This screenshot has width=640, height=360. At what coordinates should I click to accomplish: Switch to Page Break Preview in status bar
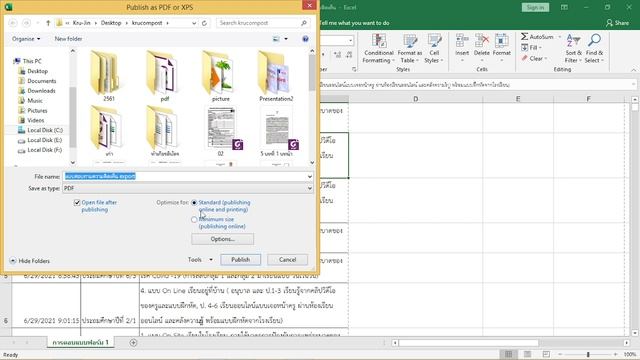point(546,354)
